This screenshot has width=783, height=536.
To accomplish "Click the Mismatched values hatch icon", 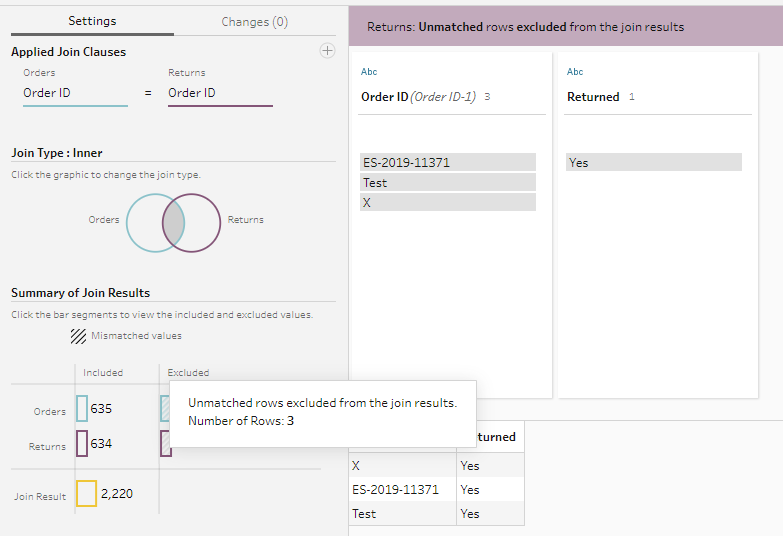I will point(78,336).
